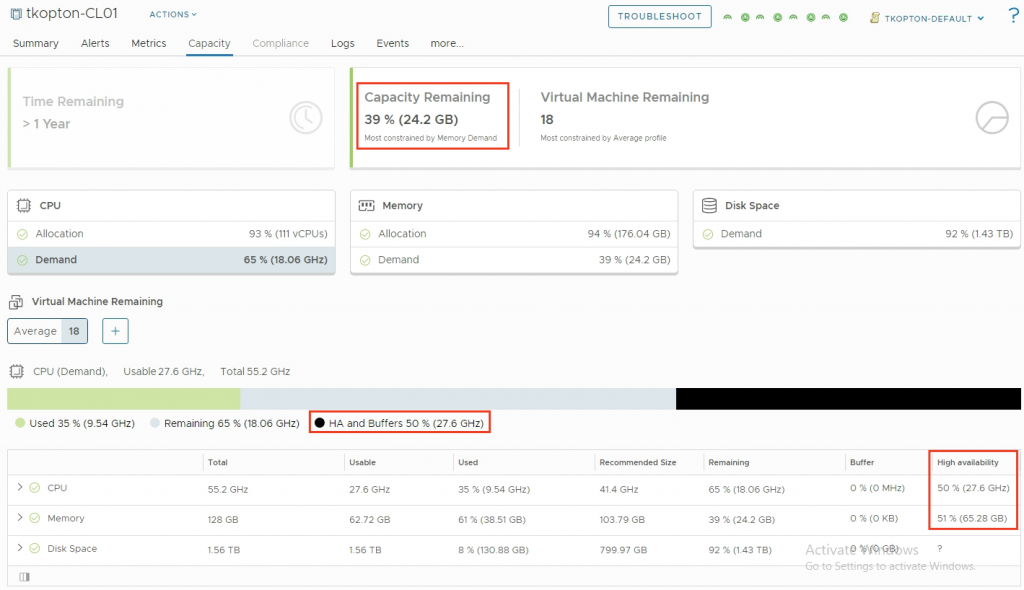Click the plus icon to add VM profile
This screenshot has width=1024, height=590.
(115, 331)
